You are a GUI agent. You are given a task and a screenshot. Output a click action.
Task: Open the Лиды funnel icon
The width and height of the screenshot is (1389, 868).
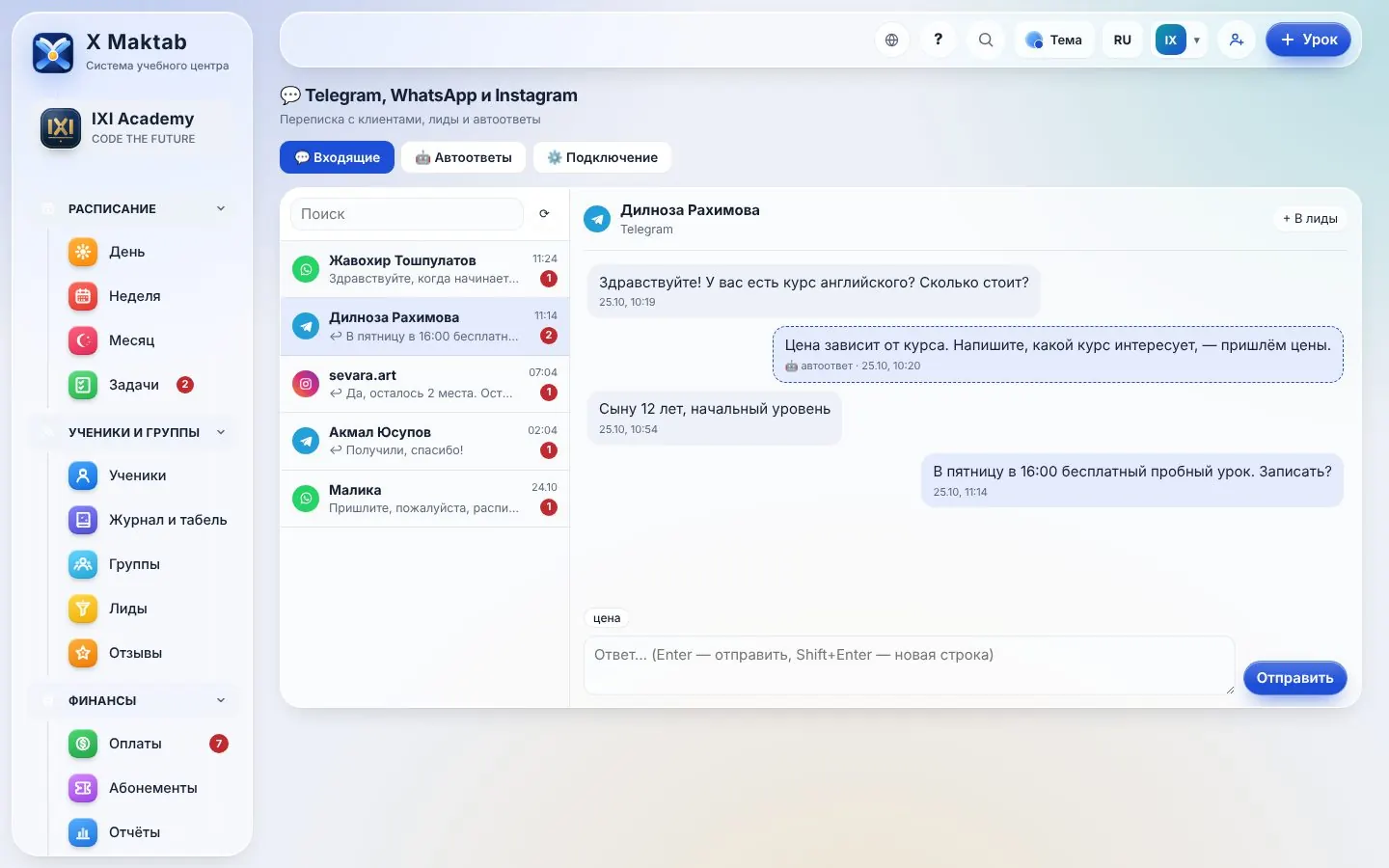[x=83, y=609]
